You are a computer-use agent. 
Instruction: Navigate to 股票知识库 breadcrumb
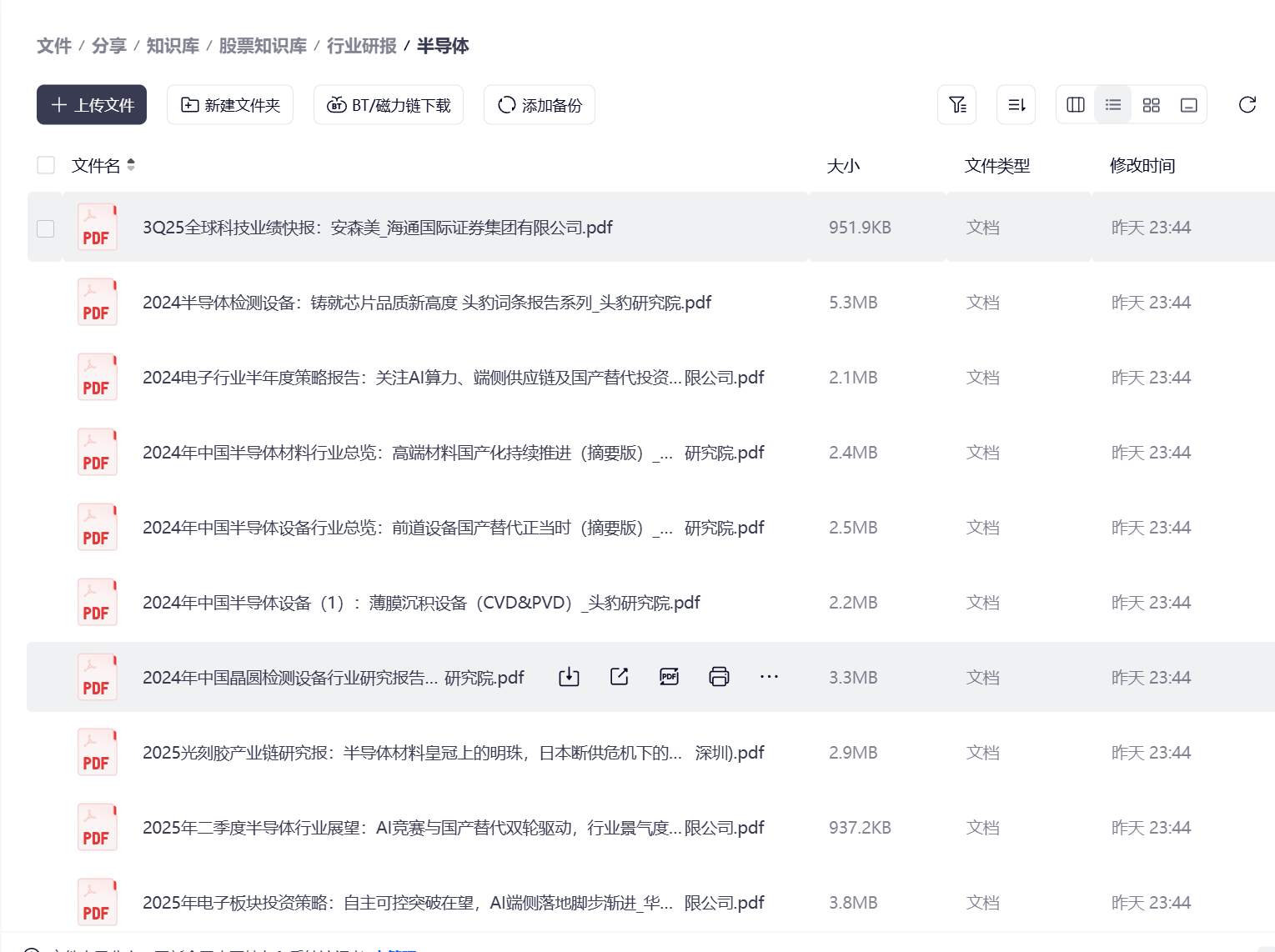coord(263,46)
